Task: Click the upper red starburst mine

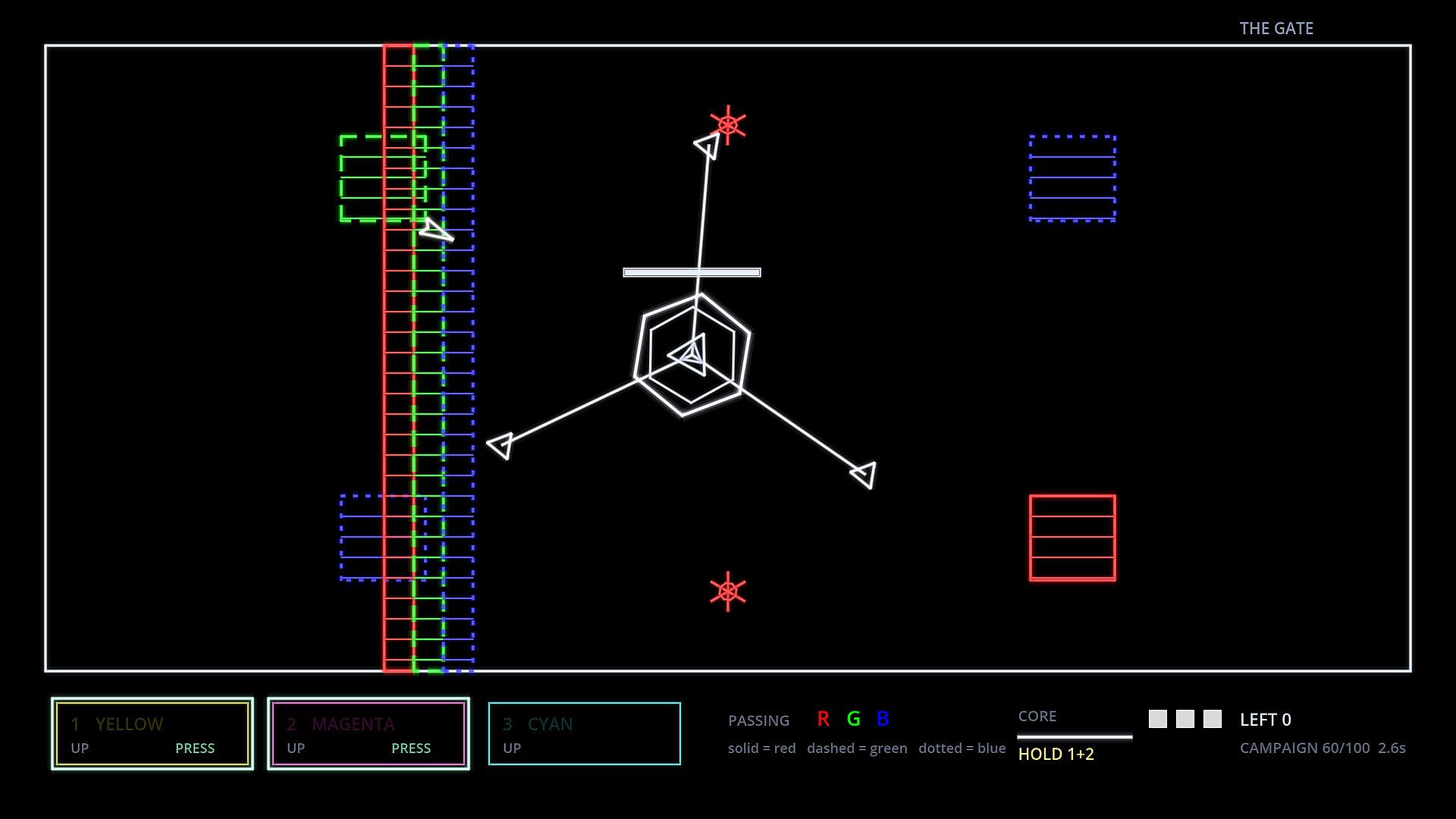Action: [728, 125]
